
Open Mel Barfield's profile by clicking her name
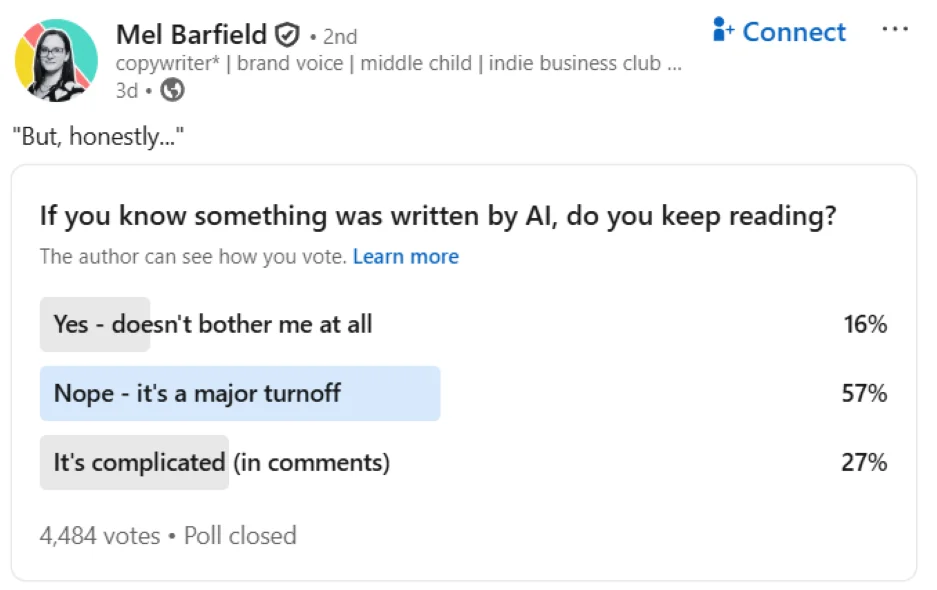tap(194, 33)
